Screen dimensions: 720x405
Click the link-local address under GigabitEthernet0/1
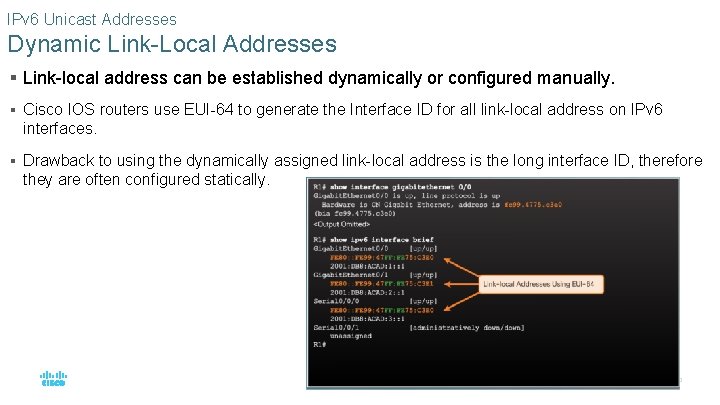tap(382, 284)
